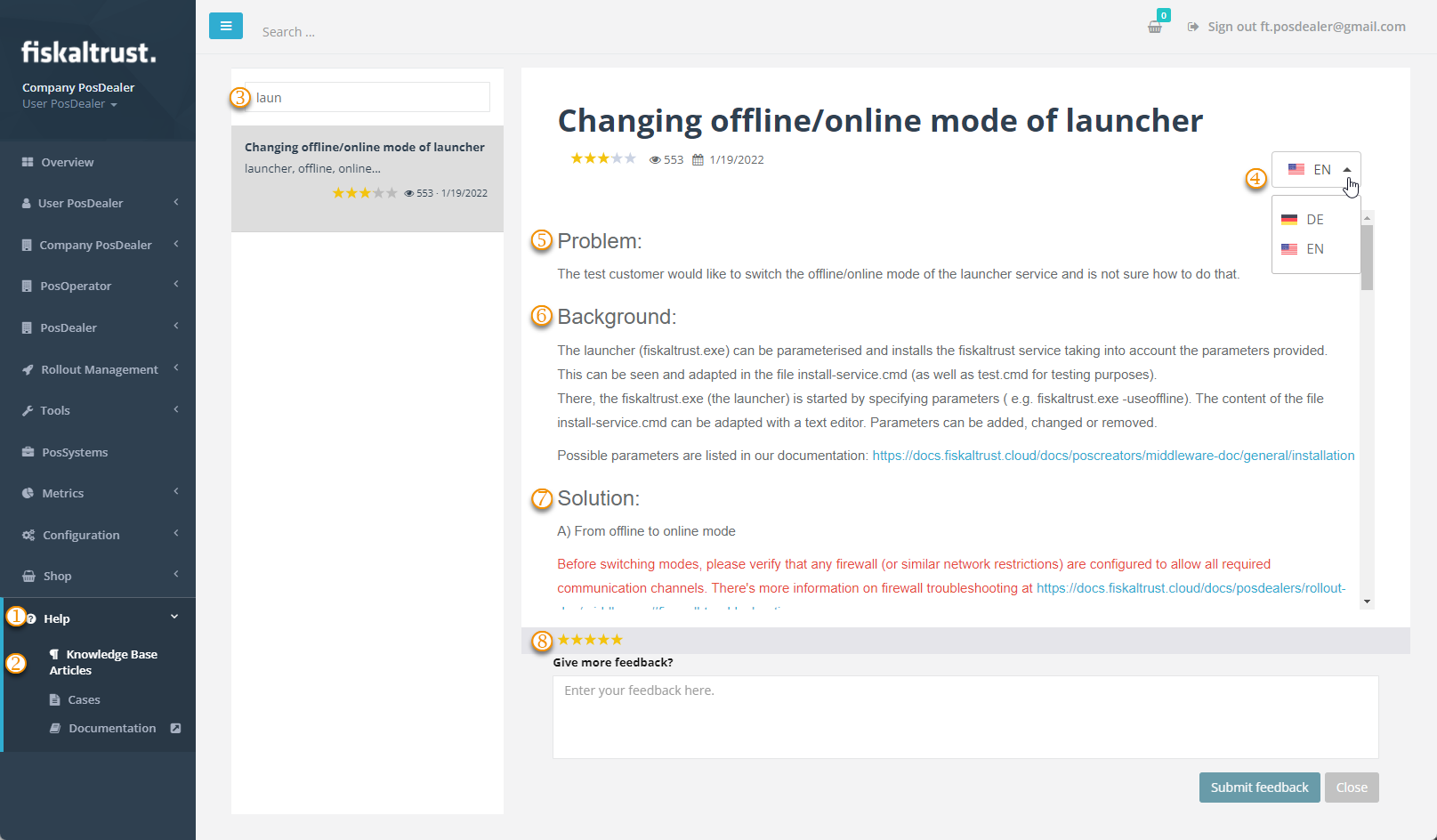Click the external link icon beside Documentation
This screenshot has width=1437, height=840.
coord(175,728)
